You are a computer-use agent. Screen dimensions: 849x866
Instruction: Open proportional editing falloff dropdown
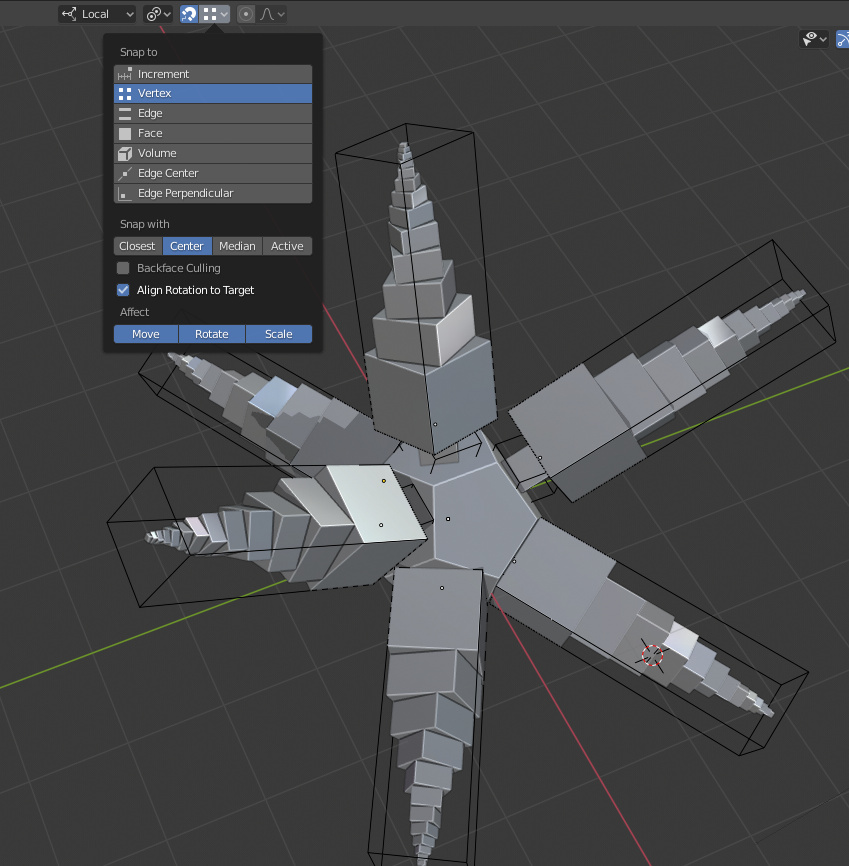[272, 14]
